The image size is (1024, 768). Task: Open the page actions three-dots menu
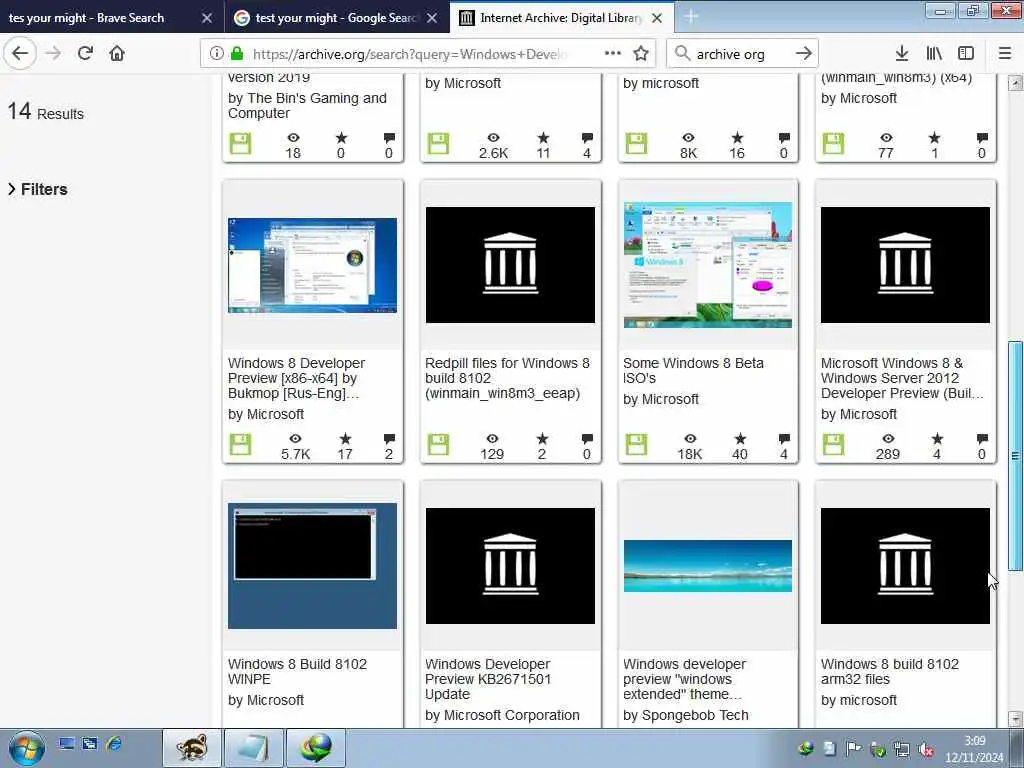pyautogui.click(x=613, y=54)
